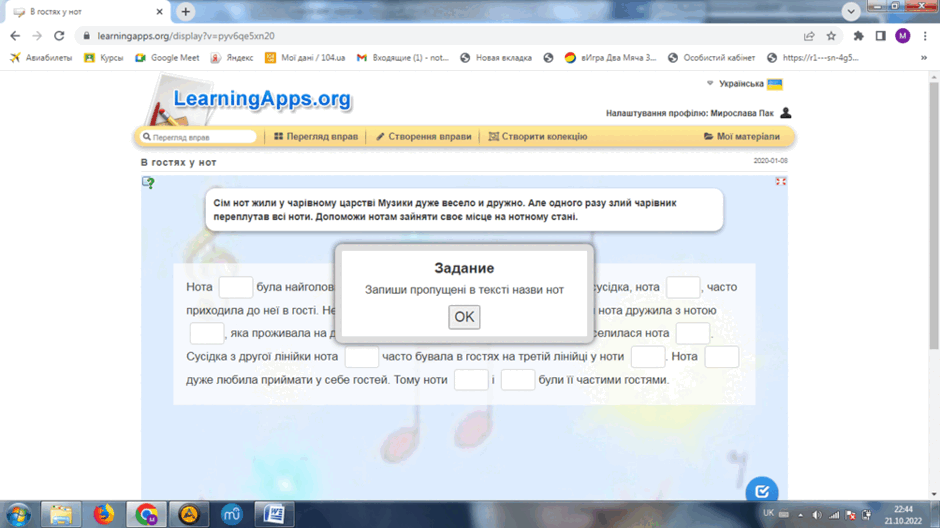
Task: Open the Курсы bookmark
Action: (x=104, y=58)
